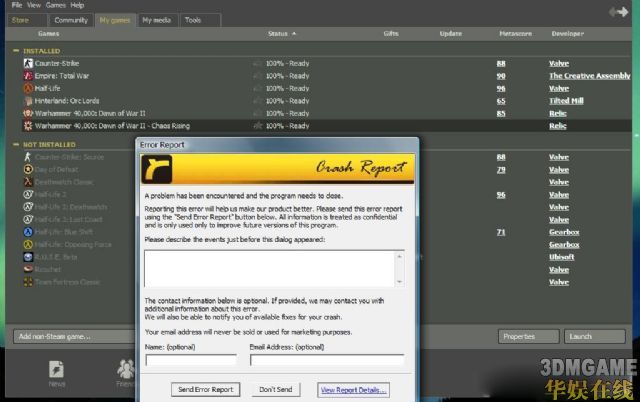Sort by the Developer column header
The width and height of the screenshot is (640, 402).
(567, 33)
